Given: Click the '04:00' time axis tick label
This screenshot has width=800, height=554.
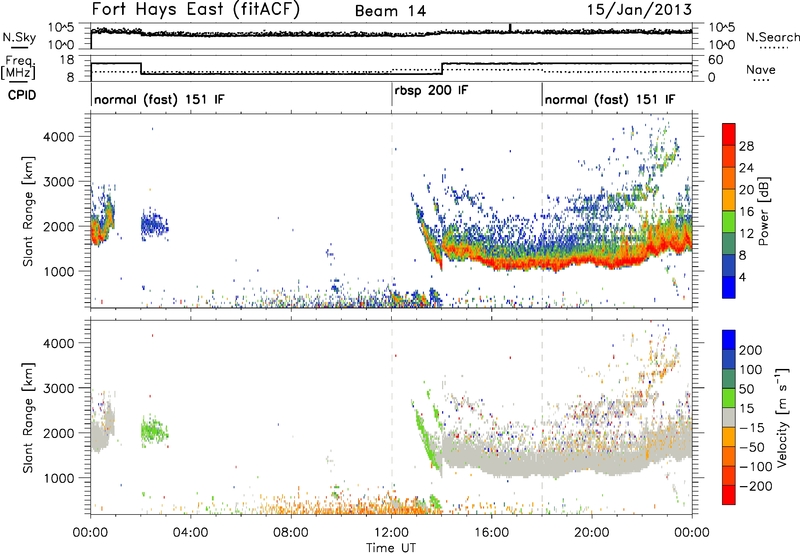Looking at the screenshot, I should (190, 533).
